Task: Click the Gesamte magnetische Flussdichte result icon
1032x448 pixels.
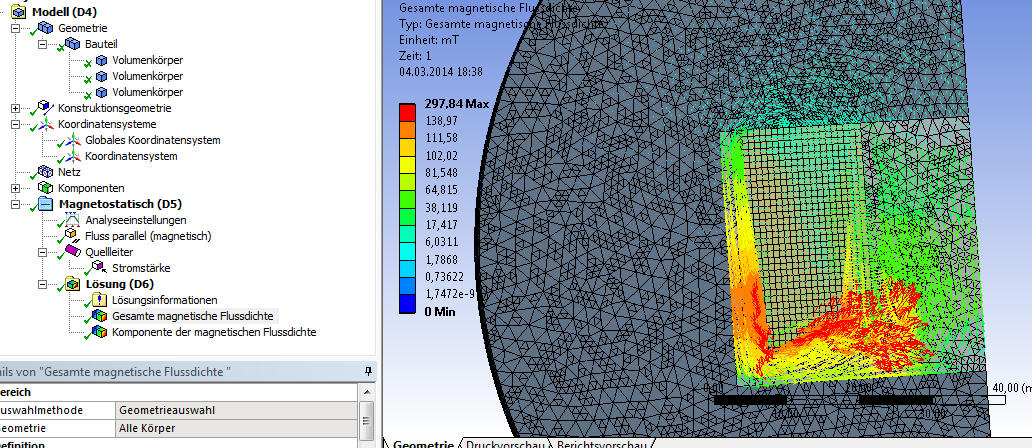Action: point(99,316)
